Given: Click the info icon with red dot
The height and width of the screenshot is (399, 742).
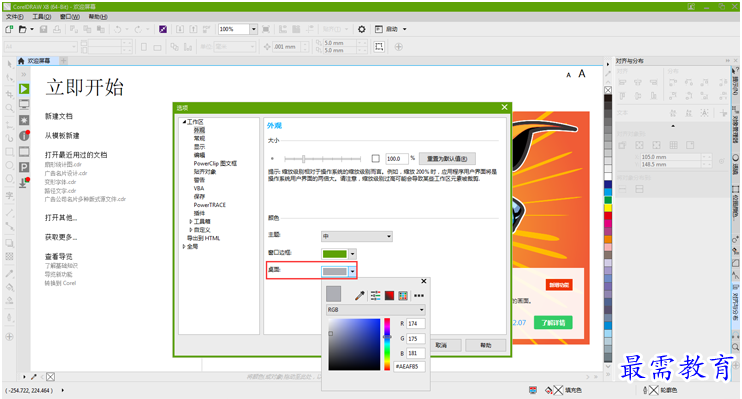Looking at the screenshot, I should [24, 136].
